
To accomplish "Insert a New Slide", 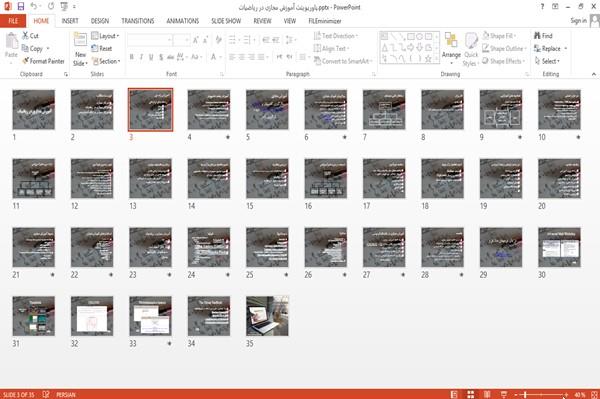I will point(80,49).
